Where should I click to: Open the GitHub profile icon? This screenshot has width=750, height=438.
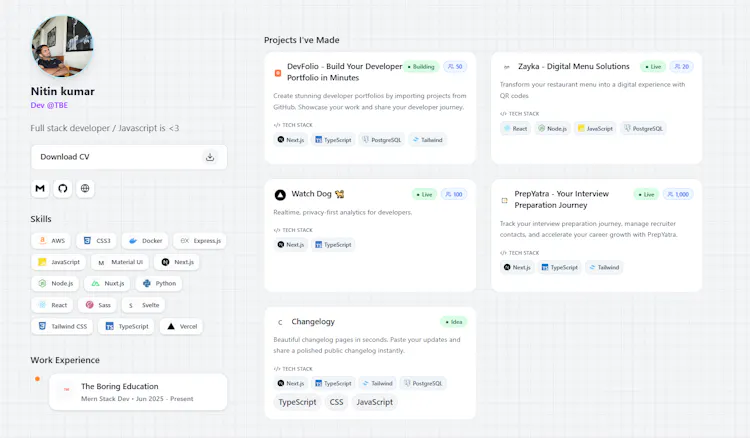pos(63,188)
